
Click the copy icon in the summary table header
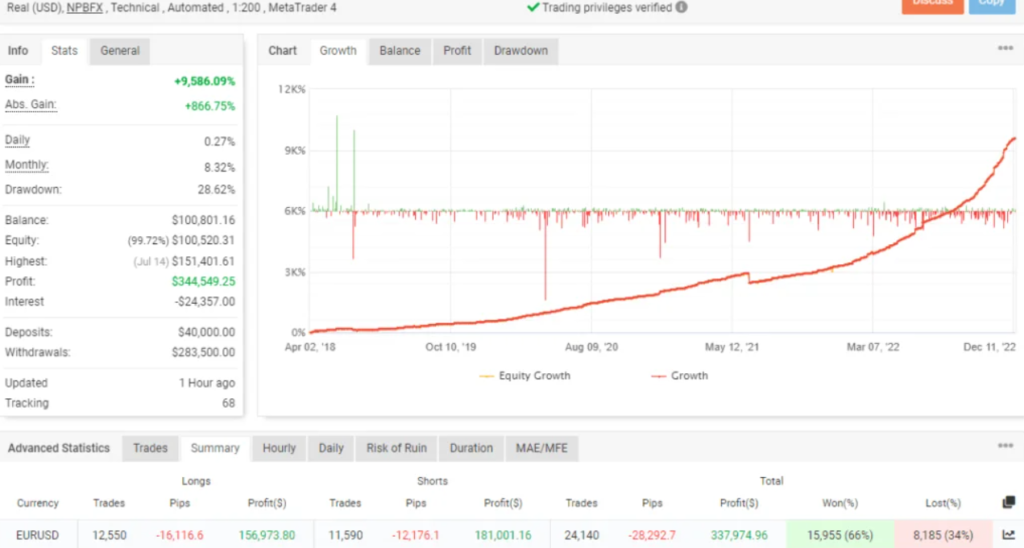1008,503
